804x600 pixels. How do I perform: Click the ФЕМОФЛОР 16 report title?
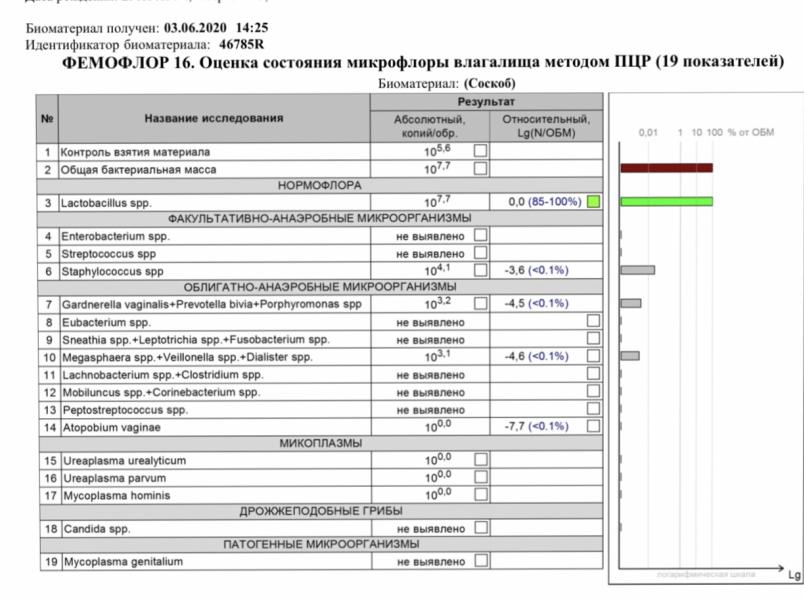click(x=423, y=62)
